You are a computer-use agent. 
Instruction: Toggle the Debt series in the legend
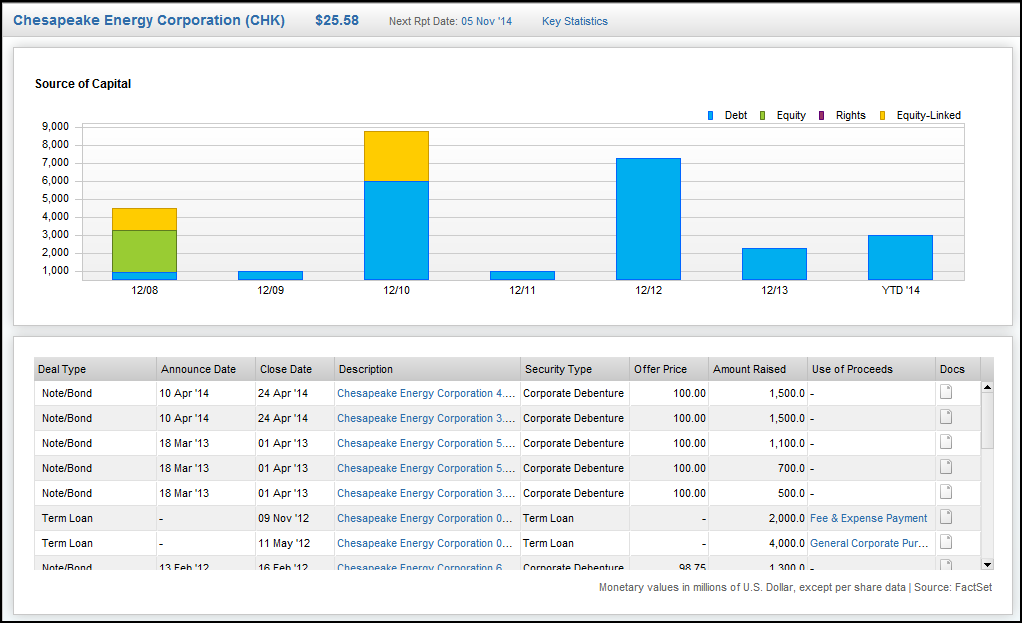point(728,115)
